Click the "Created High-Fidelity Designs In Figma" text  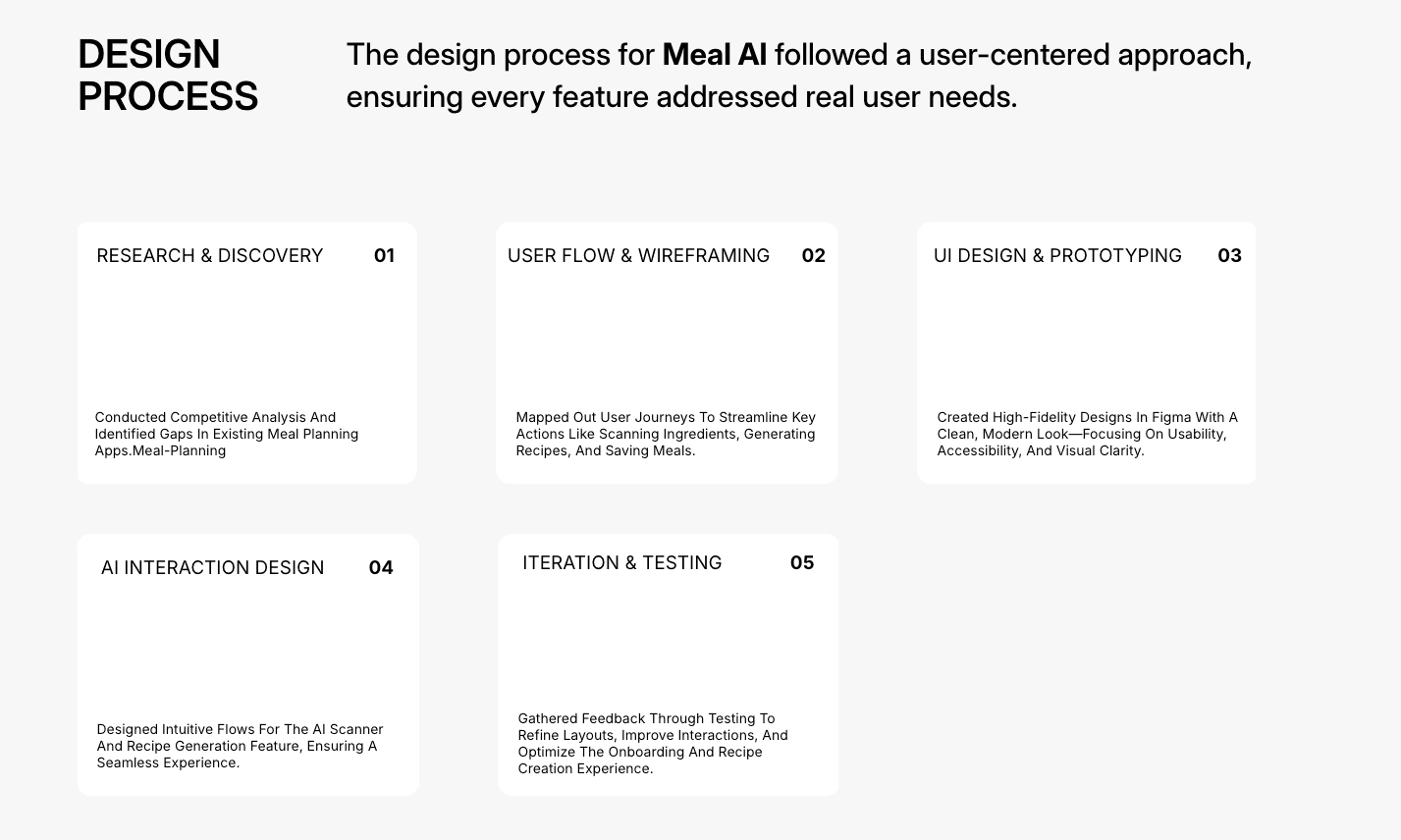click(x=1087, y=434)
